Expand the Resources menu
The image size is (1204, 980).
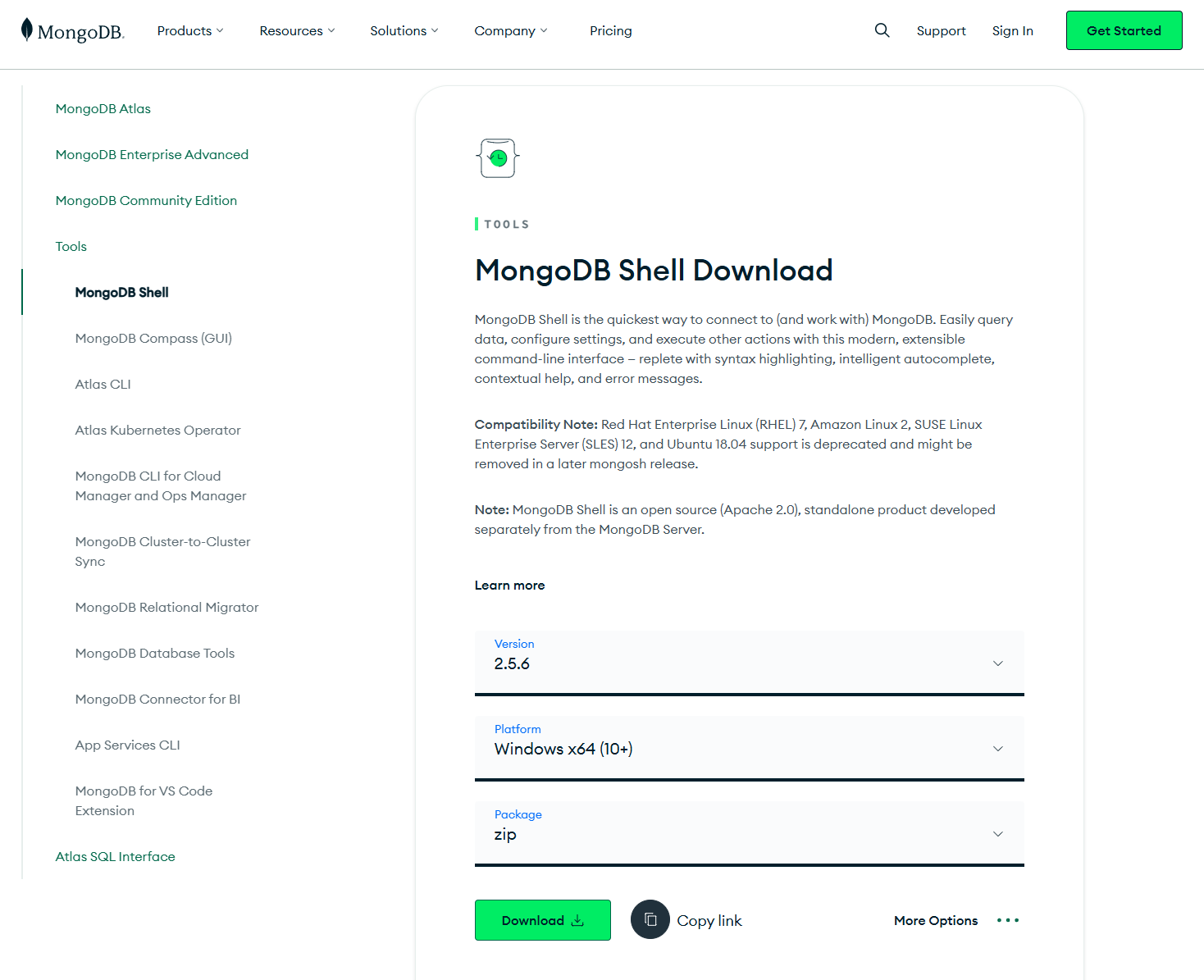[x=297, y=30]
